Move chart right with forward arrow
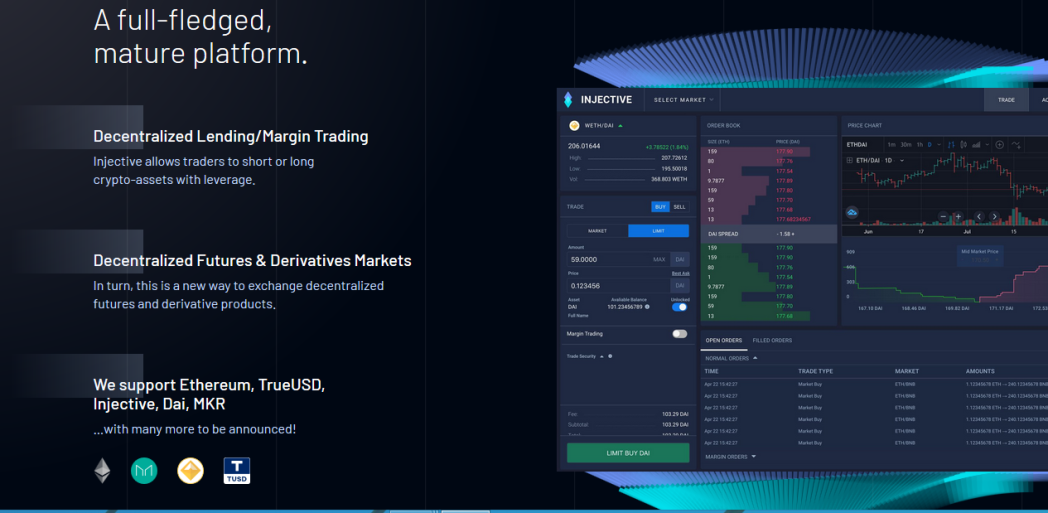 tap(995, 216)
